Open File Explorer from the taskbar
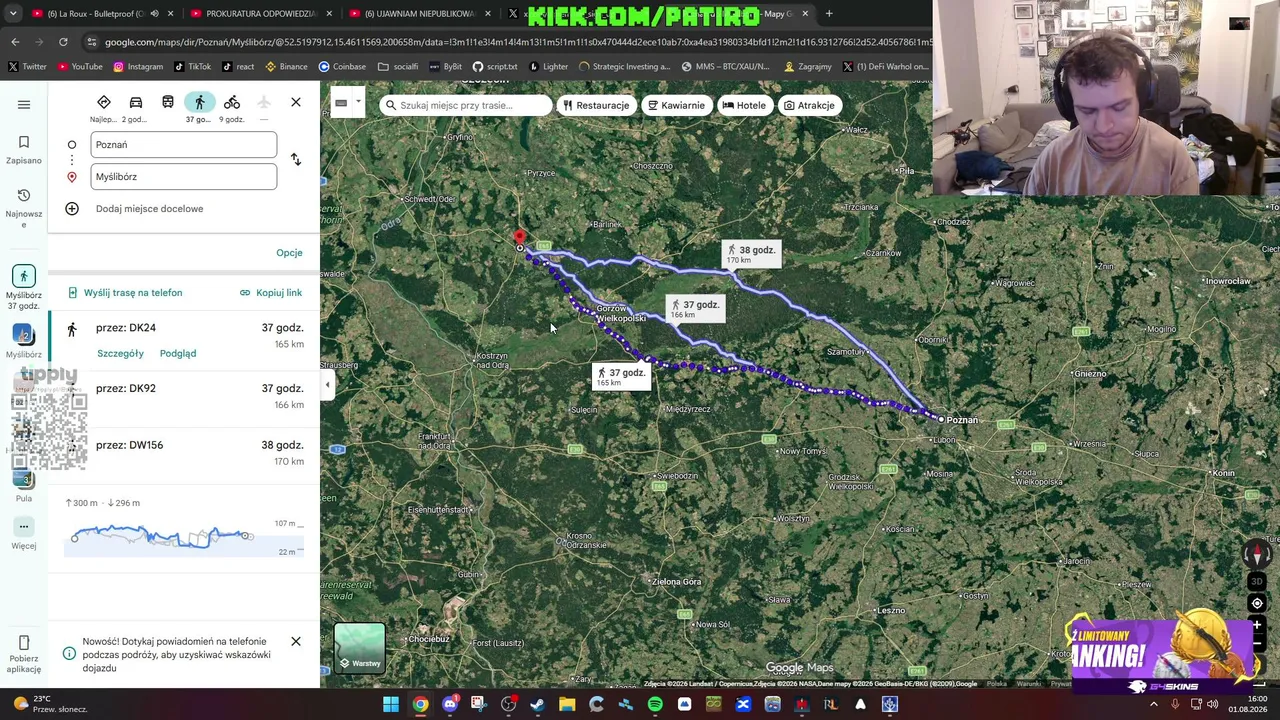 point(567,704)
